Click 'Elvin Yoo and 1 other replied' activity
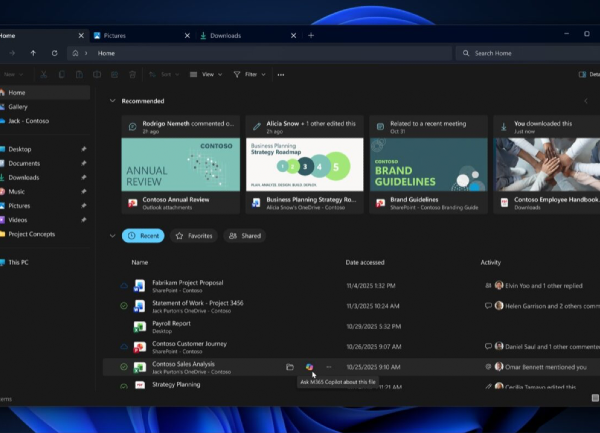 (544, 286)
